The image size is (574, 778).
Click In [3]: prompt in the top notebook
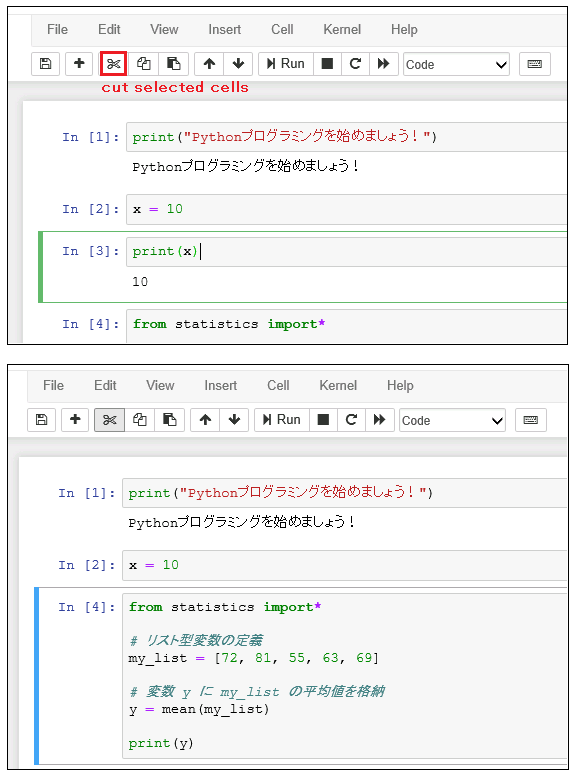[x=90, y=252]
